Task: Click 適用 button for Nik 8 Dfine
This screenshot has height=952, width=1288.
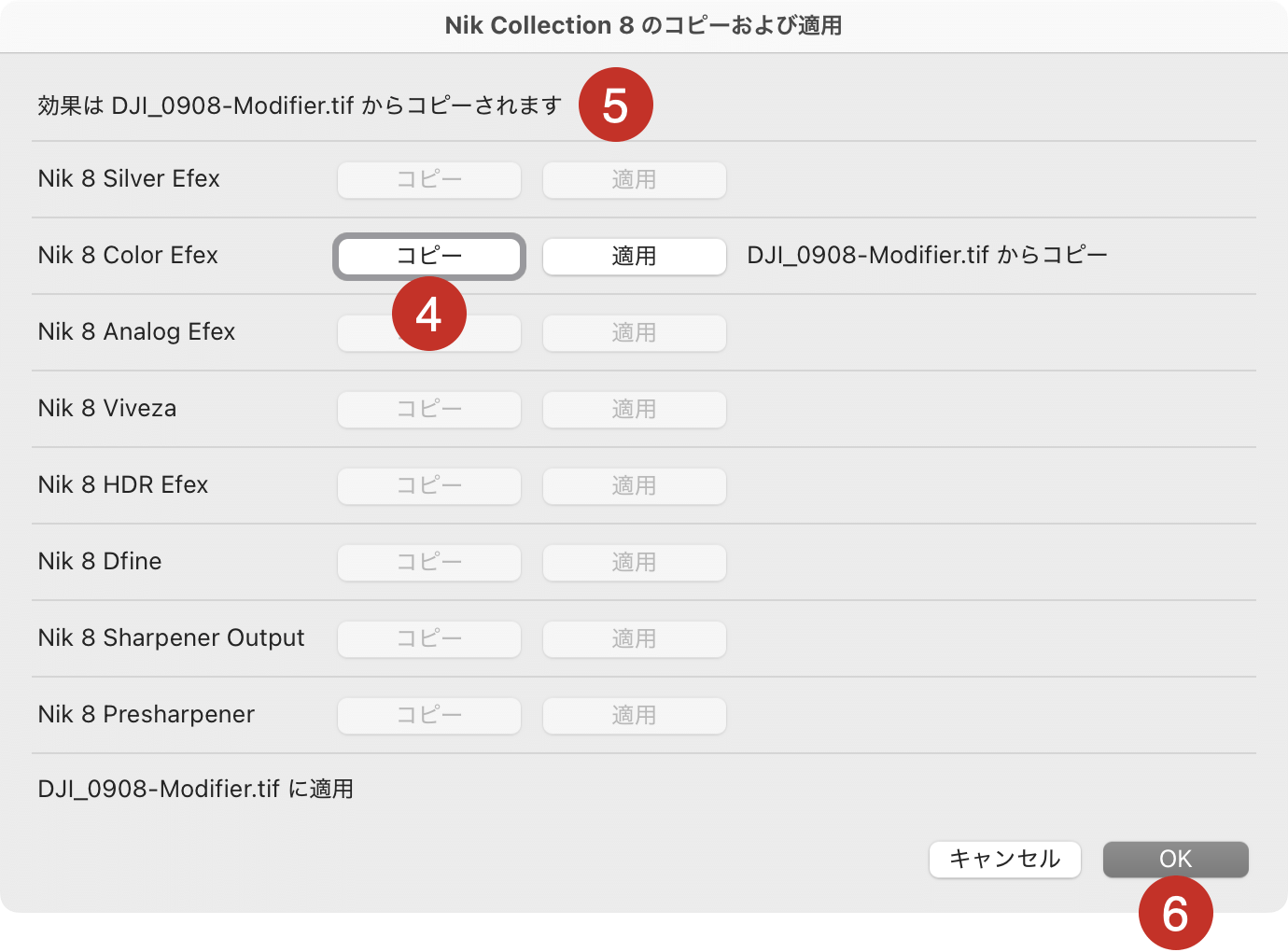Action: (635, 563)
